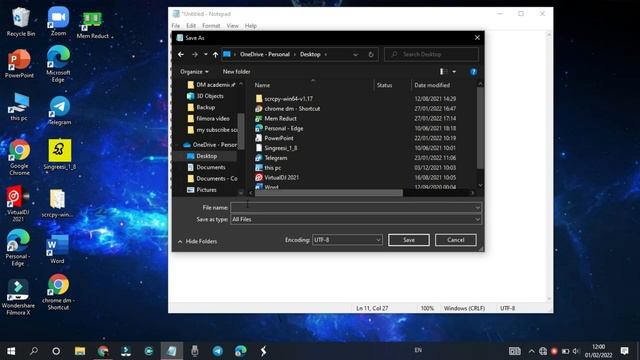The width and height of the screenshot is (640, 360).
Task: Open the Encoding UTF-8 dropdown
Action: 347,240
